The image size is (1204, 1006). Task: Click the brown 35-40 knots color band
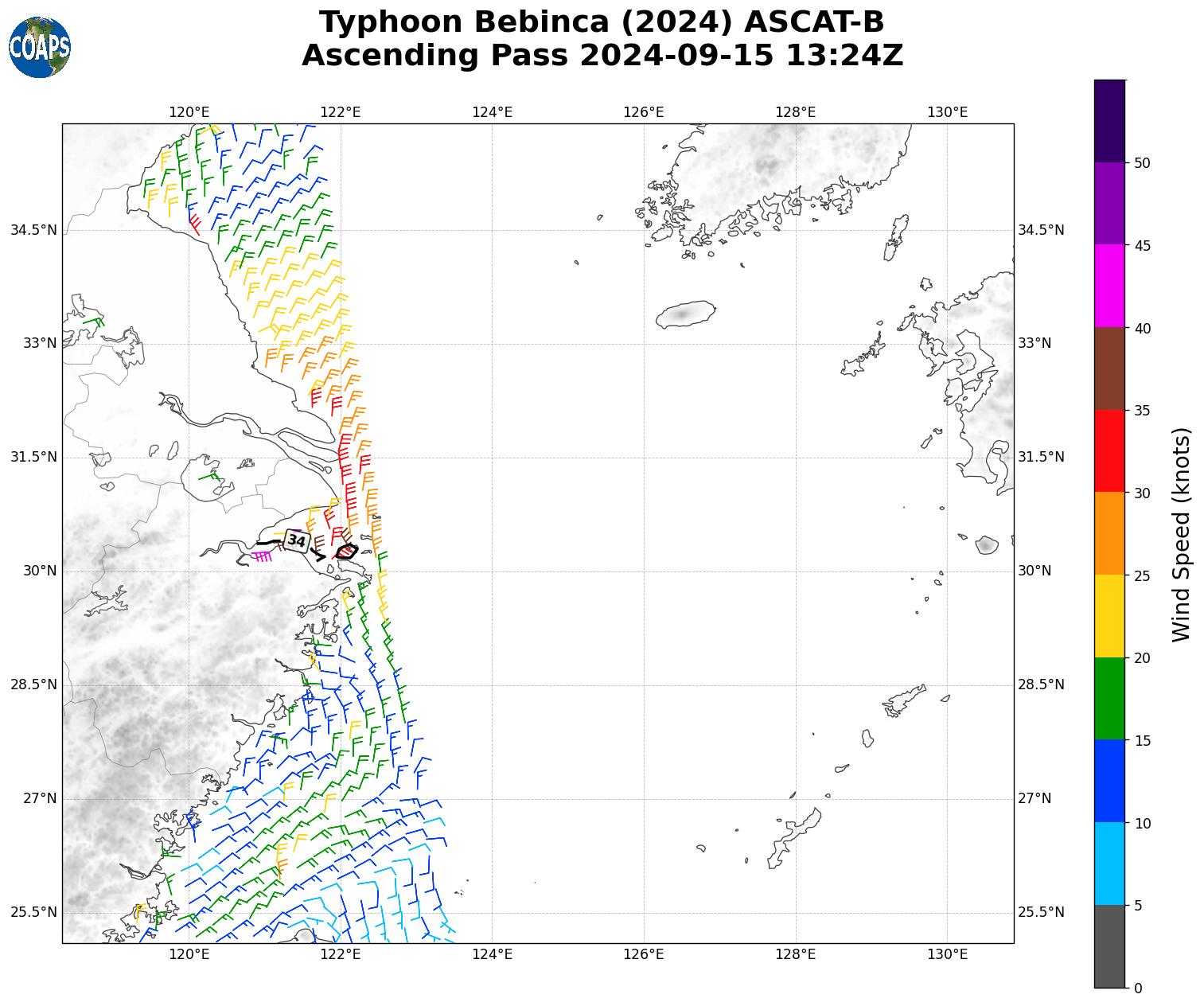(1109, 368)
